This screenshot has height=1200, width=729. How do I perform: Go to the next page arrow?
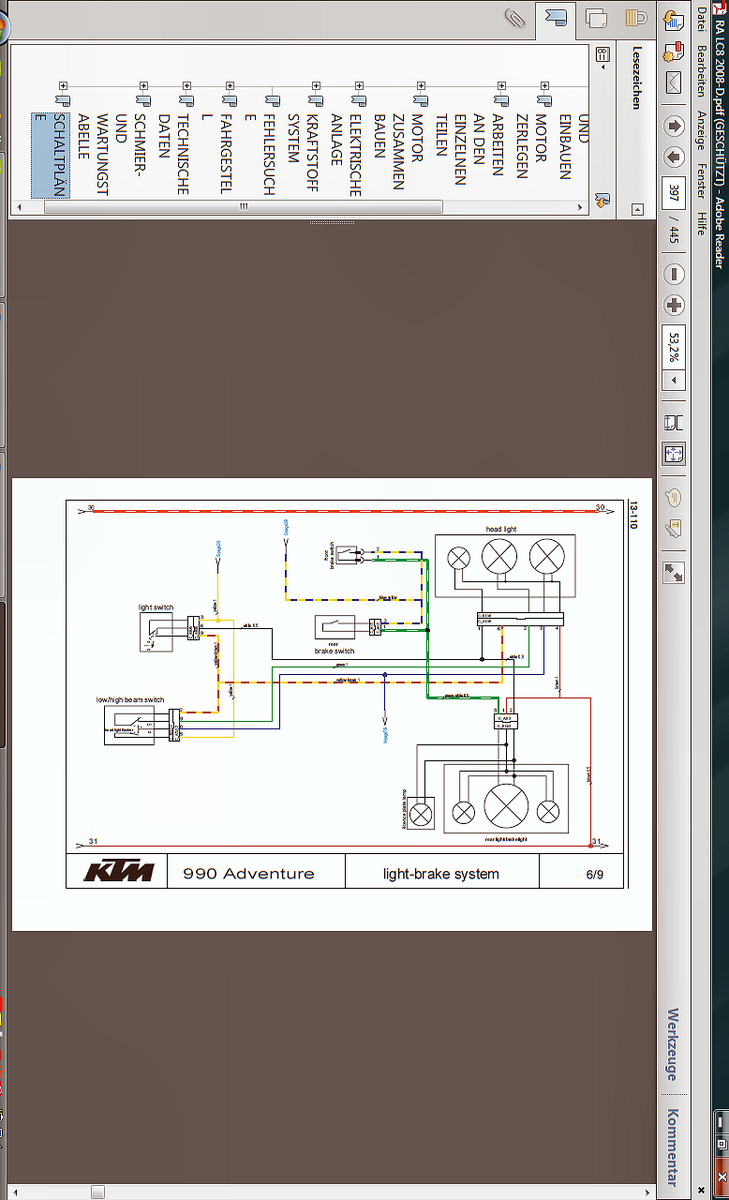pos(674,158)
